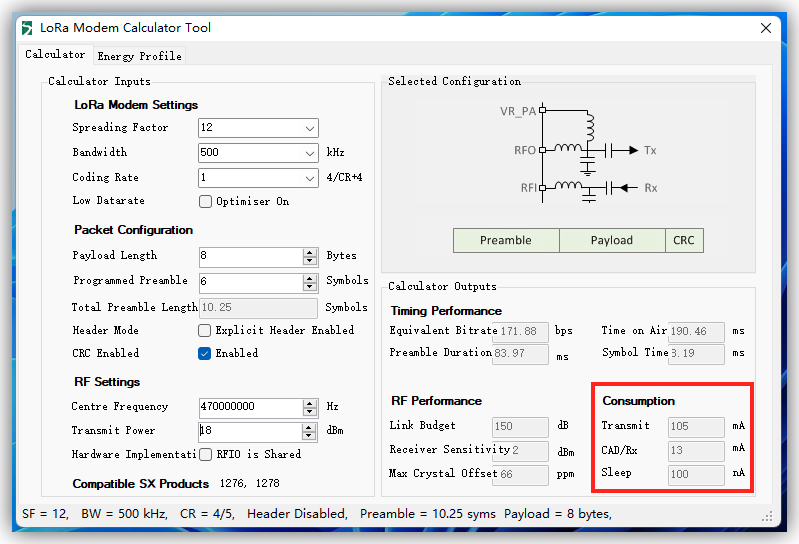Increase Centre Frequency using up spinner
Viewport: 799px width, 544px height.
(310, 403)
